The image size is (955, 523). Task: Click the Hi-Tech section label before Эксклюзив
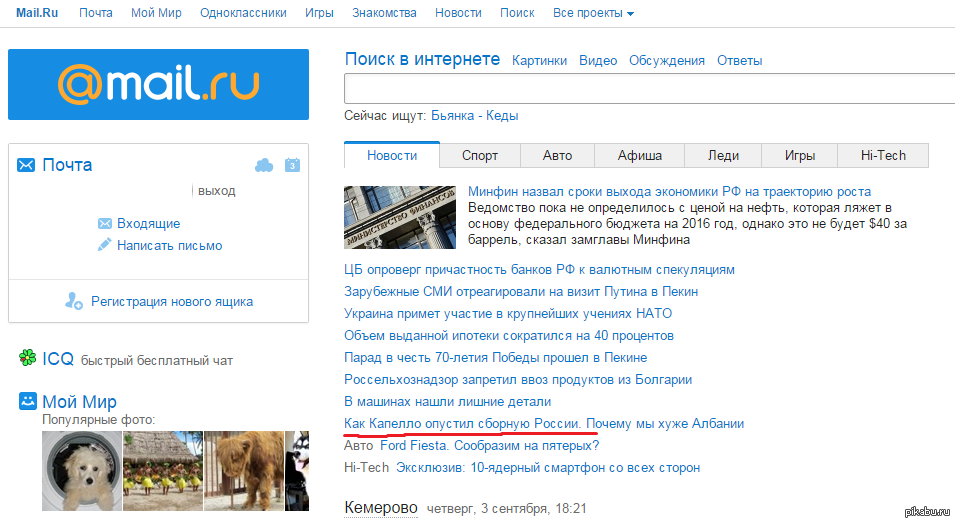[x=366, y=468]
